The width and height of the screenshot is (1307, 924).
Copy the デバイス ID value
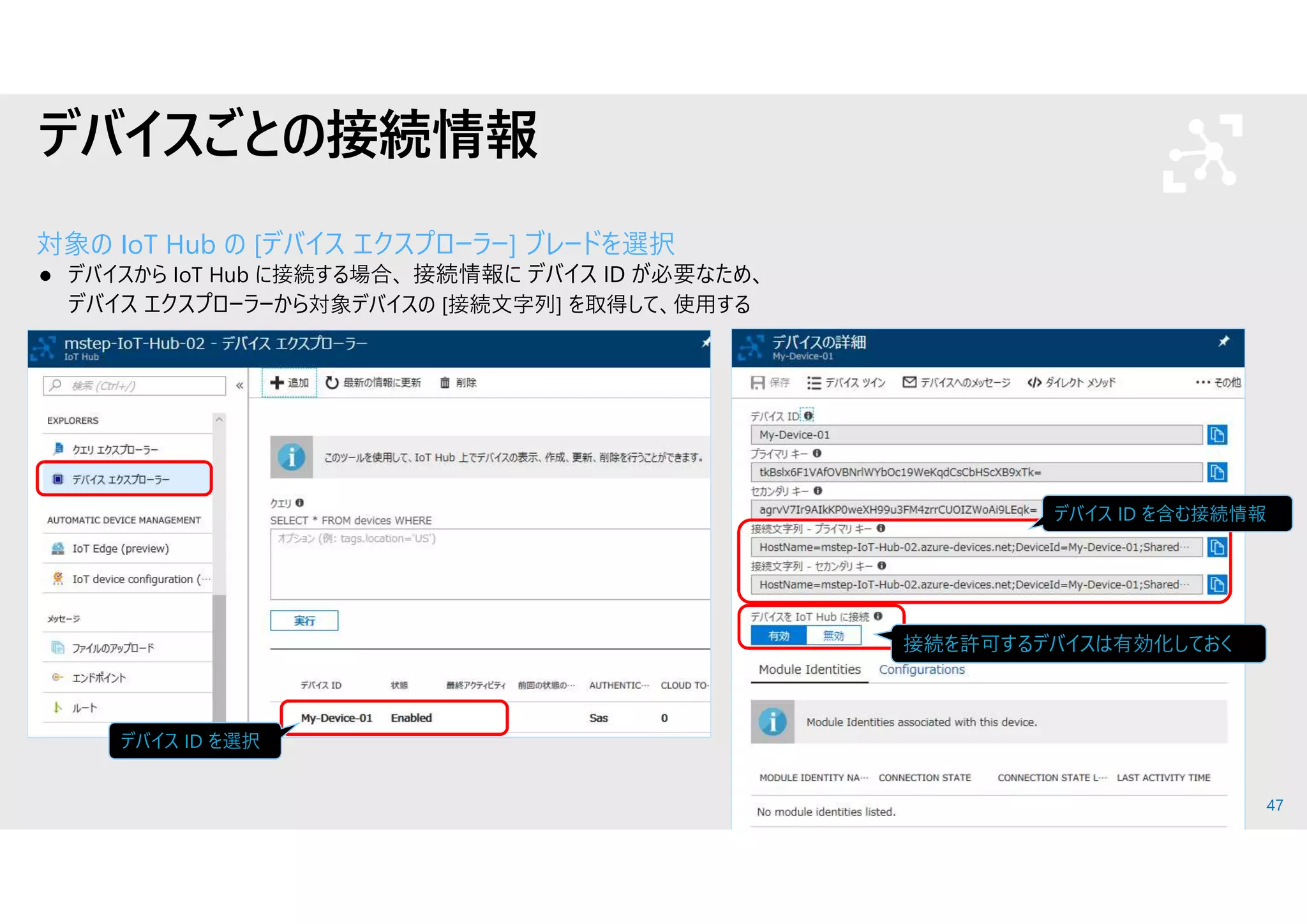1217,435
